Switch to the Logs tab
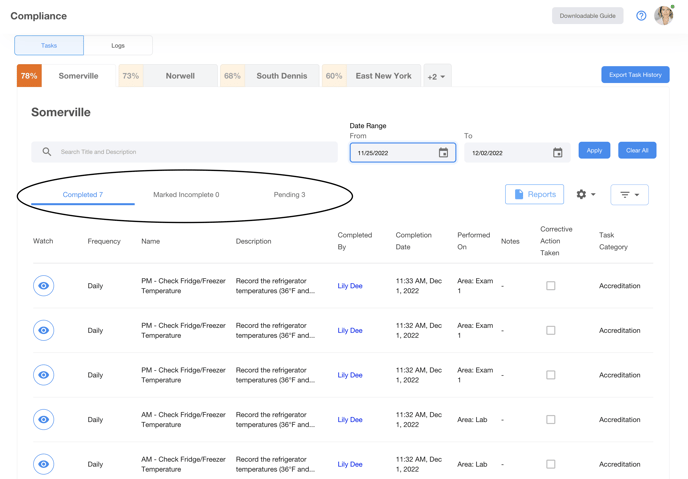Image resolution: width=688 pixels, height=479 pixels. (x=118, y=46)
